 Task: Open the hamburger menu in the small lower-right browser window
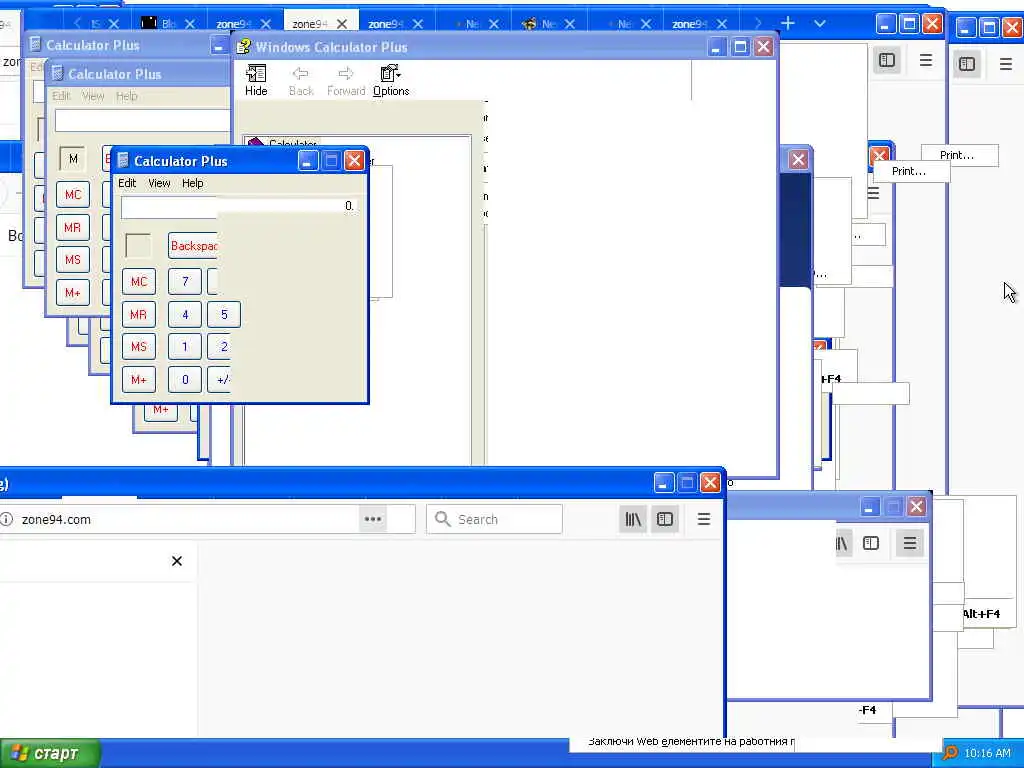pyautogui.click(x=910, y=543)
